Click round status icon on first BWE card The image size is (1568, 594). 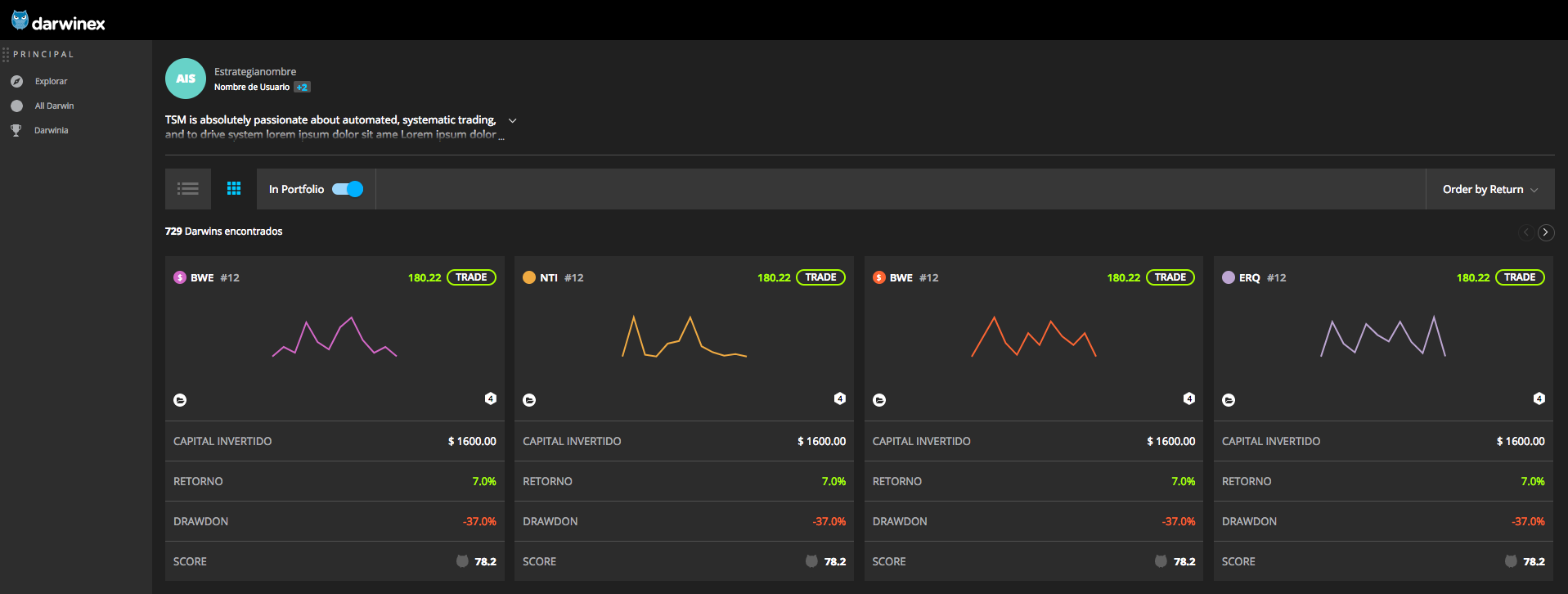[x=180, y=400]
